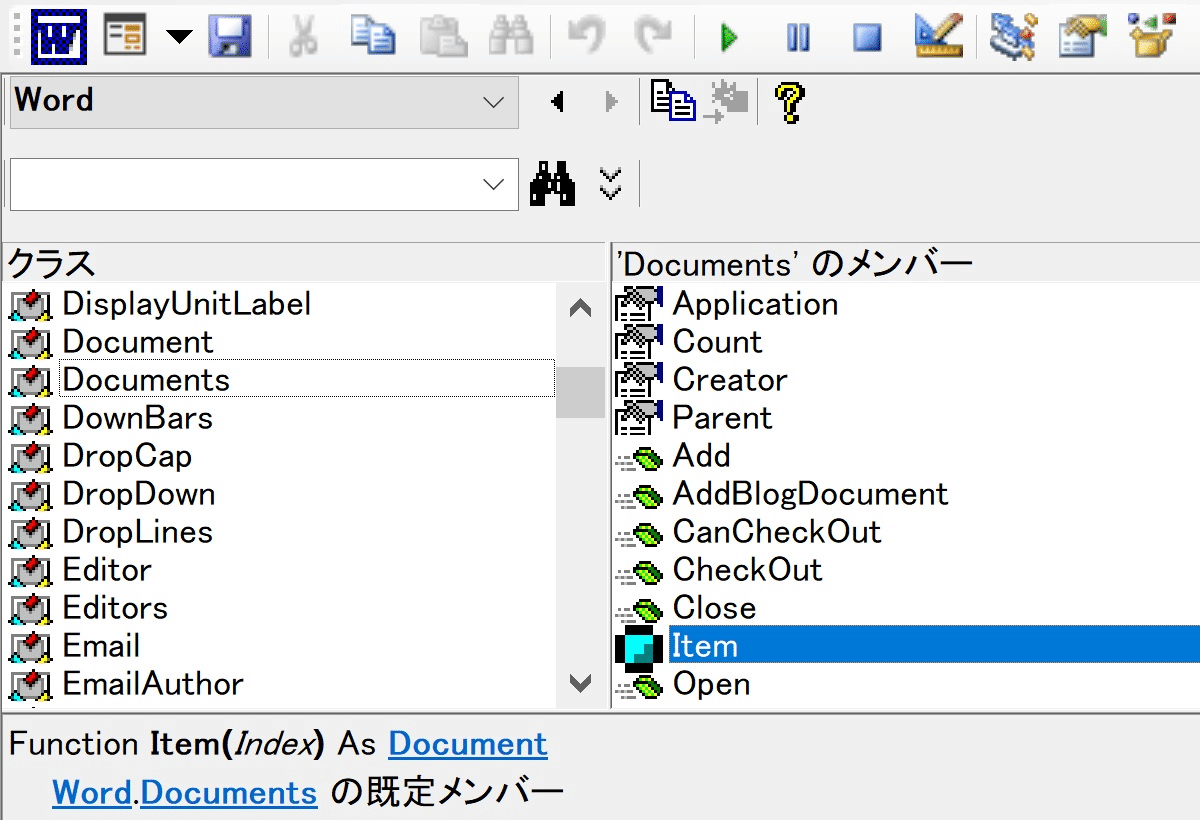Screen dimensions: 1200x820
Task: Select the Documents class
Action: click(306, 380)
